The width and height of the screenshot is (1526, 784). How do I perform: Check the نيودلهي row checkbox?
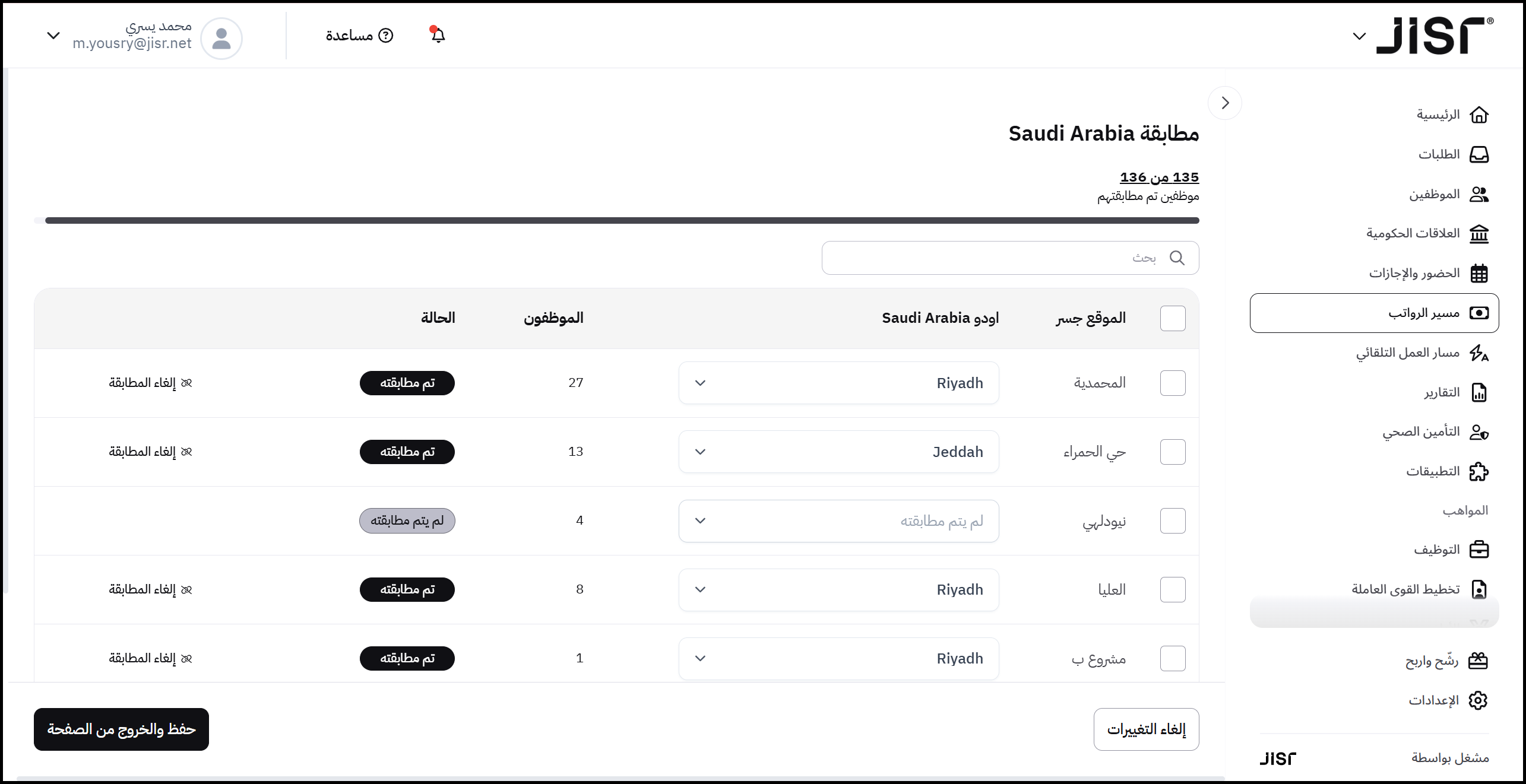(x=1172, y=521)
